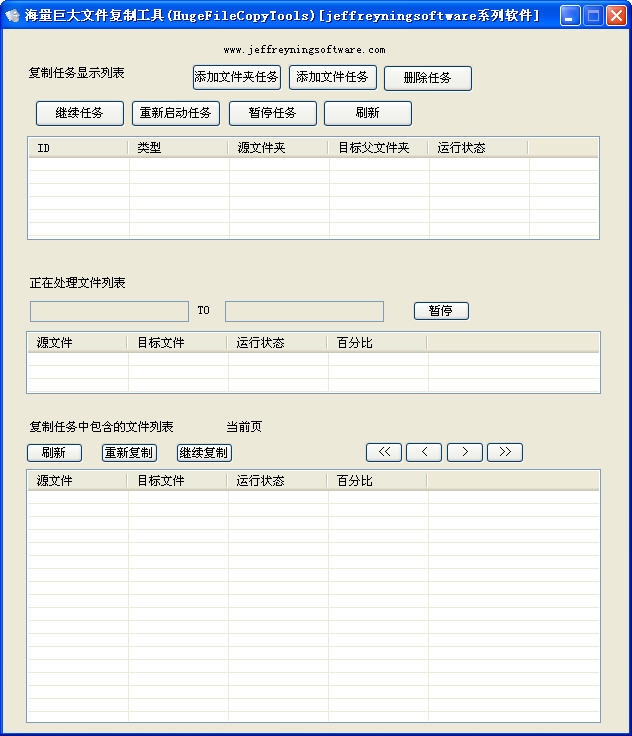The height and width of the screenshot is (736, 632).
Task: Click the 类型 column header
Action: [177, 148]
